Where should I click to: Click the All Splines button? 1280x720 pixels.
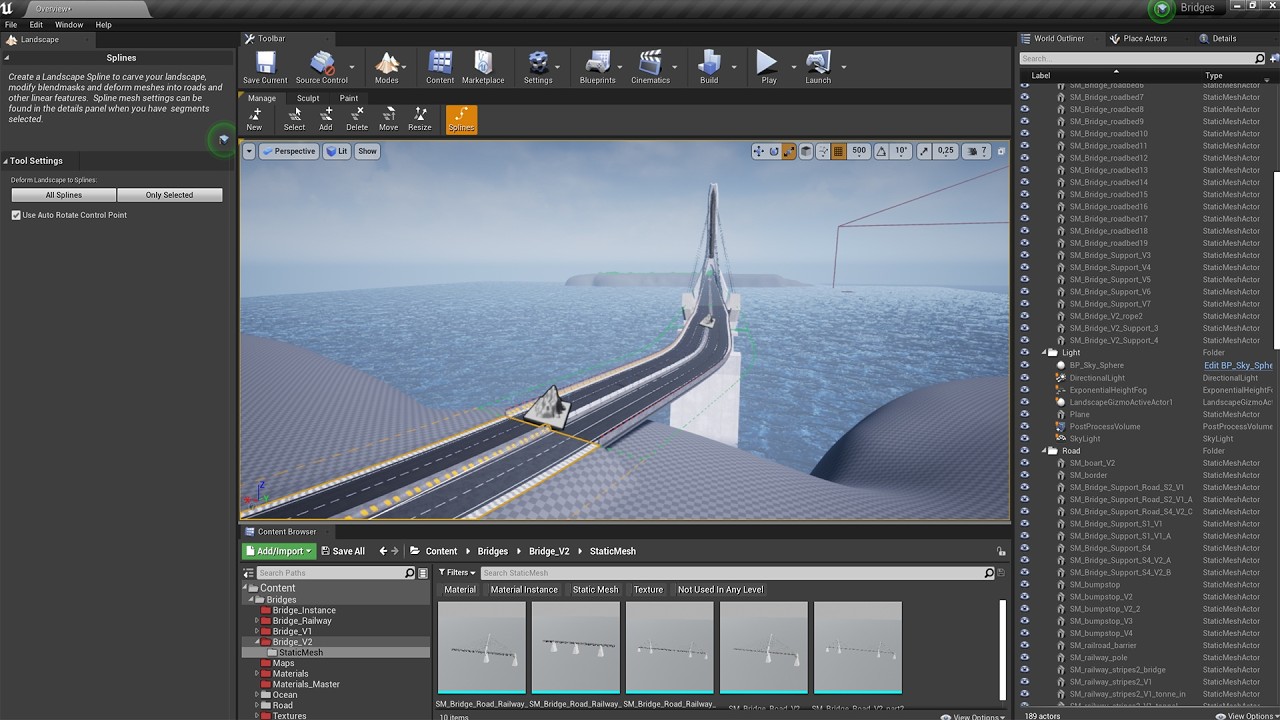point(64,195)
